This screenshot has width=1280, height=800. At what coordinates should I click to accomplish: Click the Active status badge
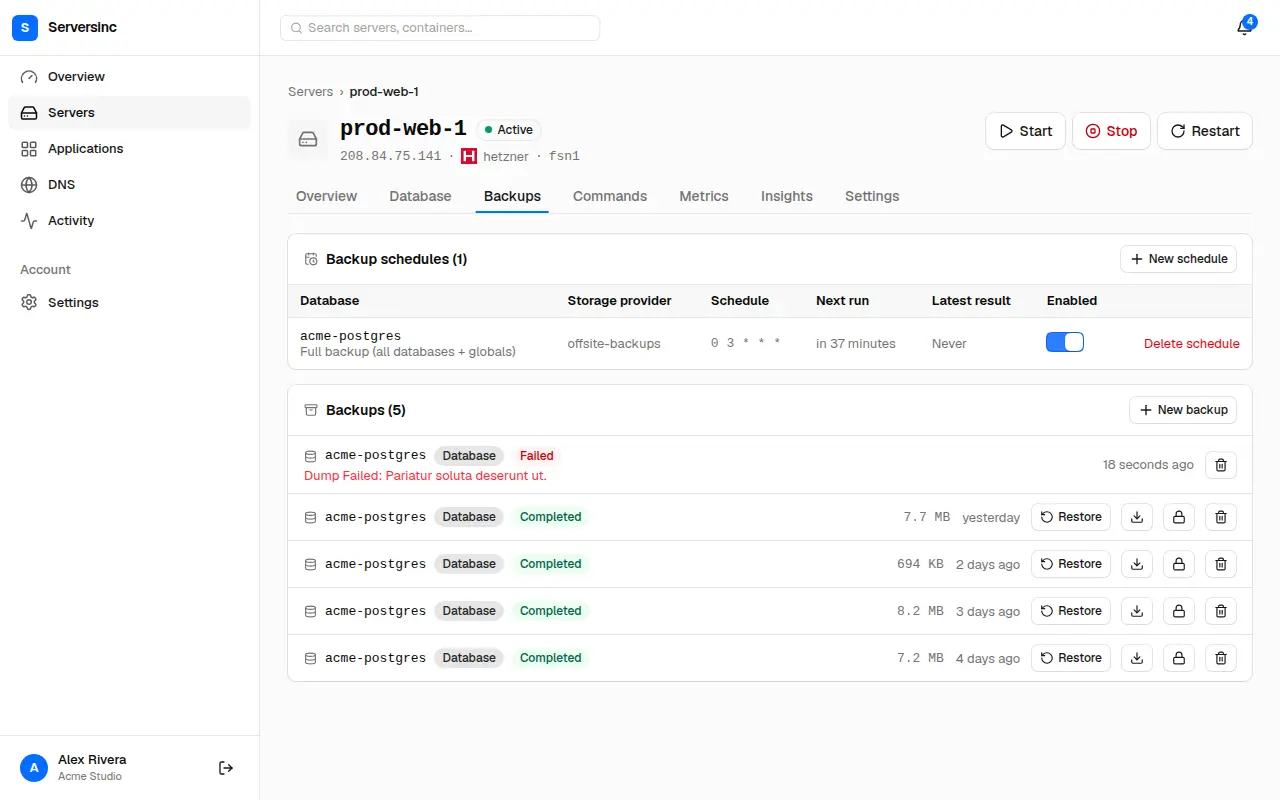(509, 130)
